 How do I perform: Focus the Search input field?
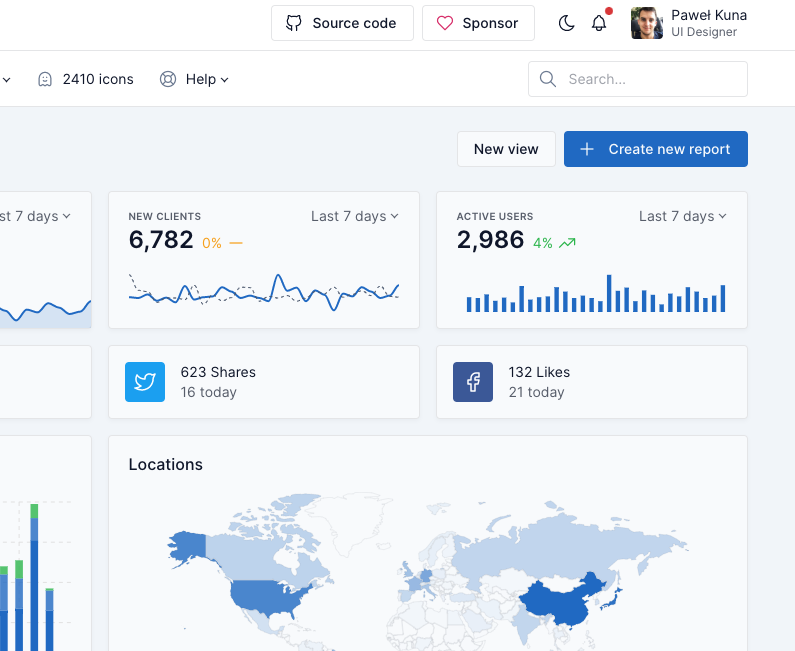point(638,79)
